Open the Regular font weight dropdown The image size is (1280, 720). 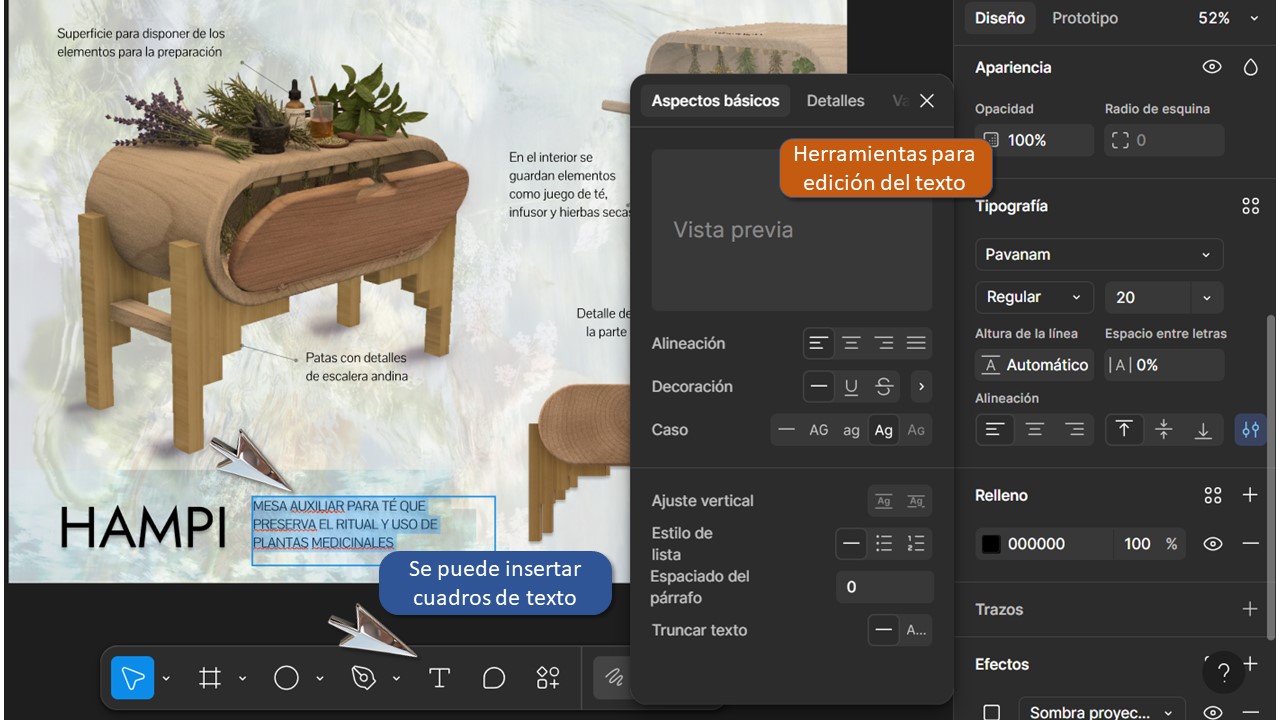pos(1034,297)
